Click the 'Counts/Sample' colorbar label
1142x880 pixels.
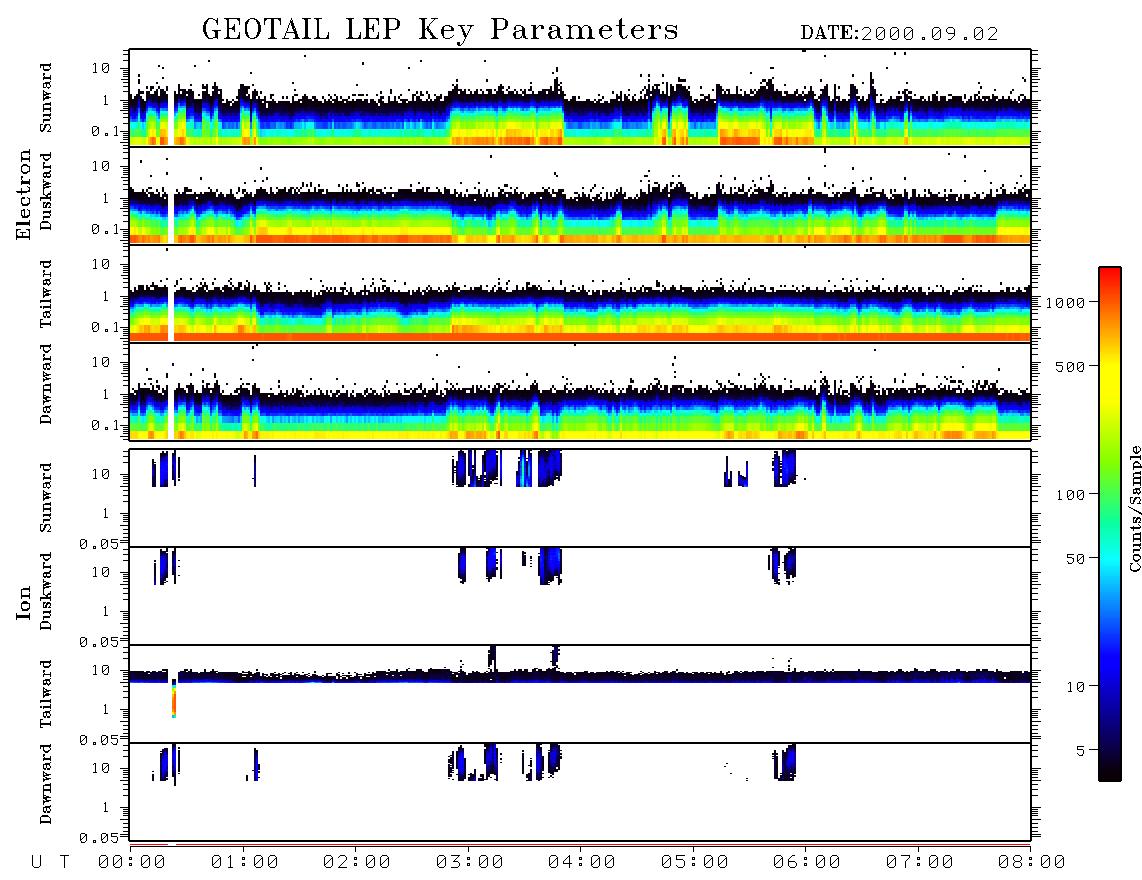pos(1134,508)
